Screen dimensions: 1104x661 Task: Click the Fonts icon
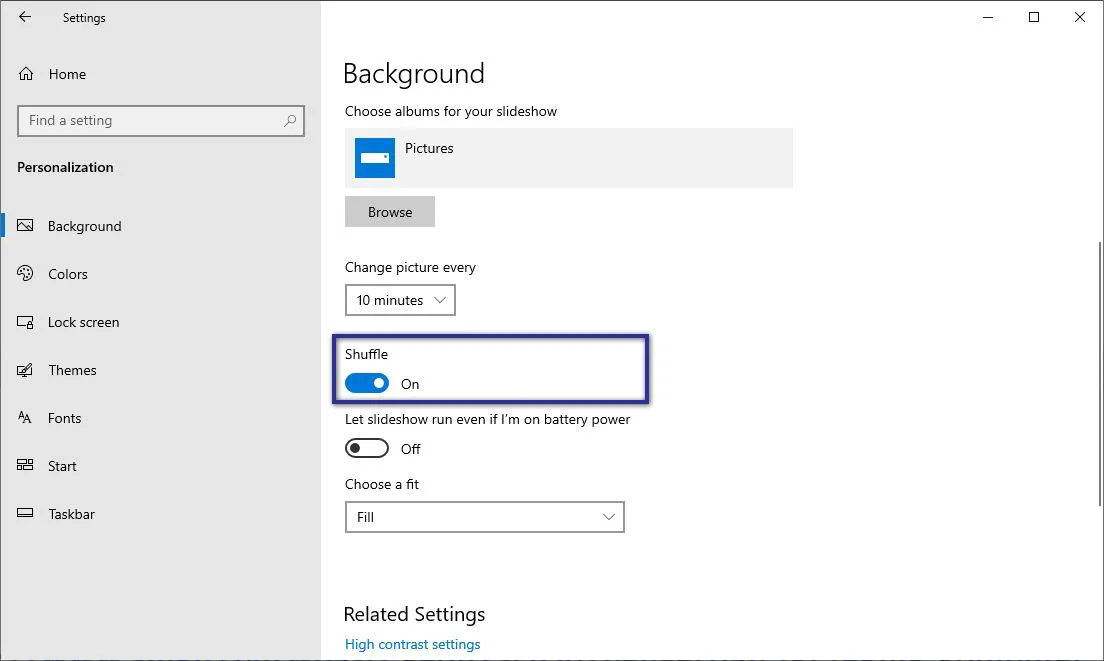tap(26, 418)
